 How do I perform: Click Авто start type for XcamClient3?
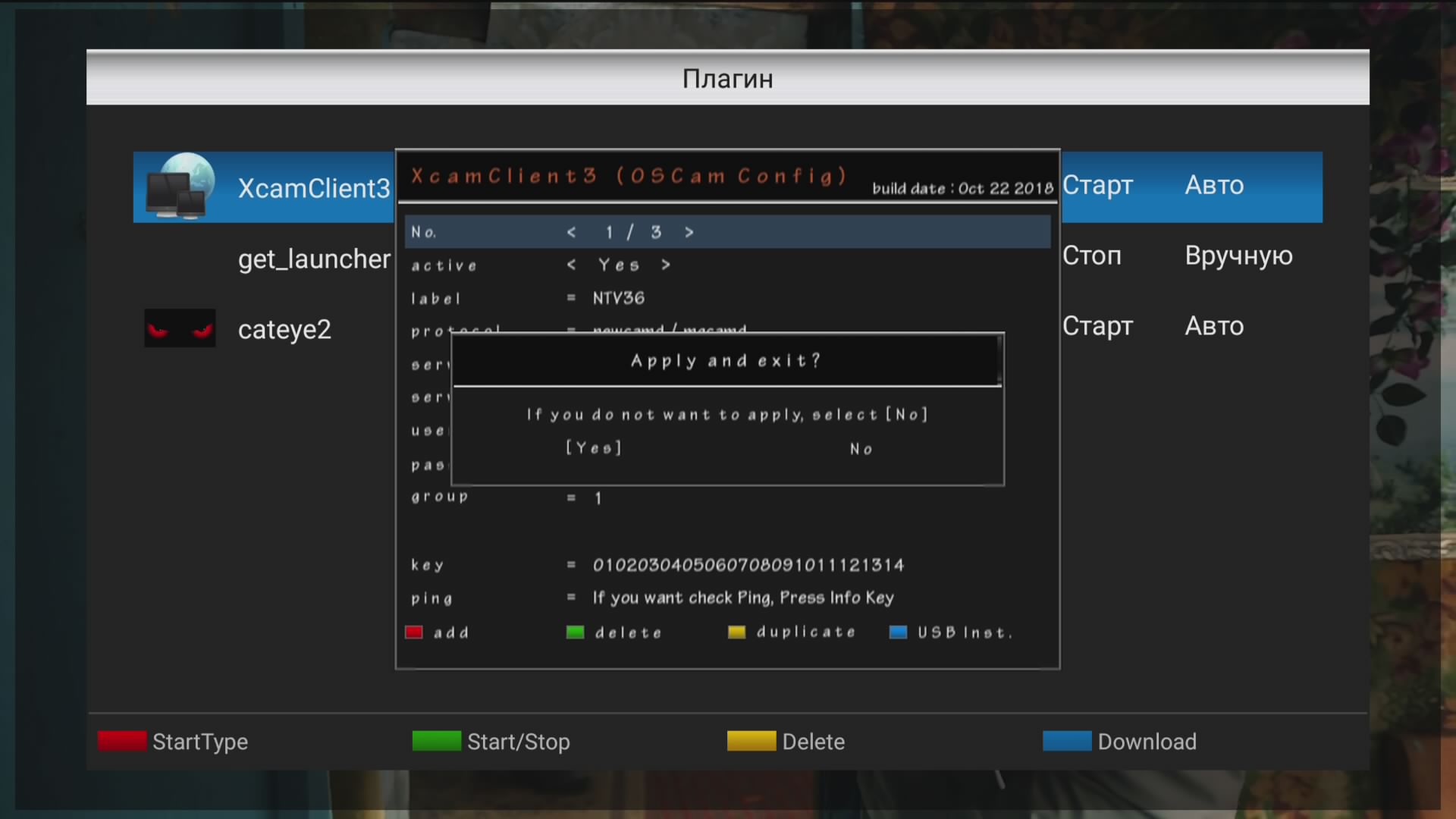1215,185
